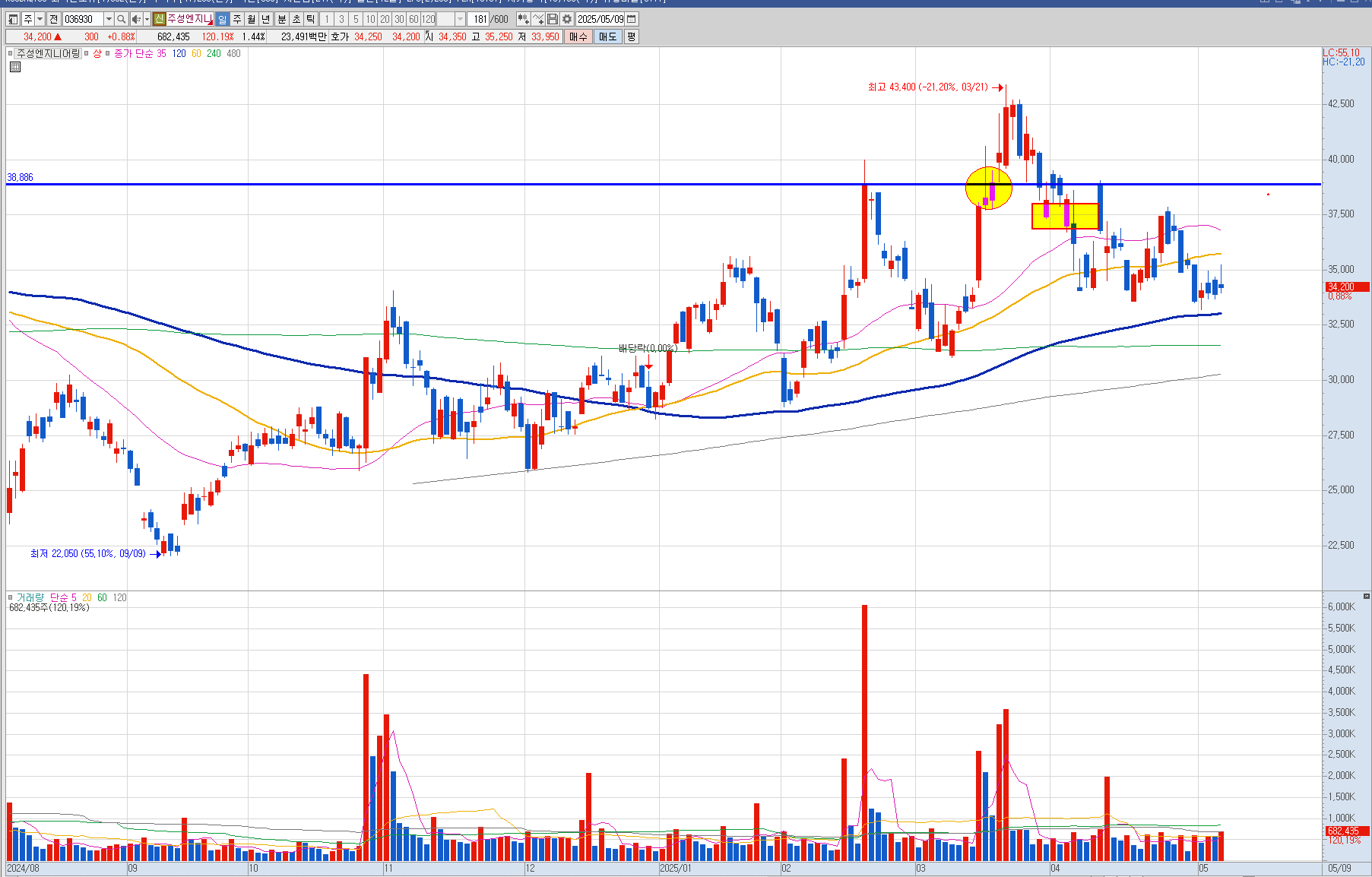The width and height of the screenshot is (1372, 877).
Task: Expand the speaker options dropdown arrow
Action: 147,19
